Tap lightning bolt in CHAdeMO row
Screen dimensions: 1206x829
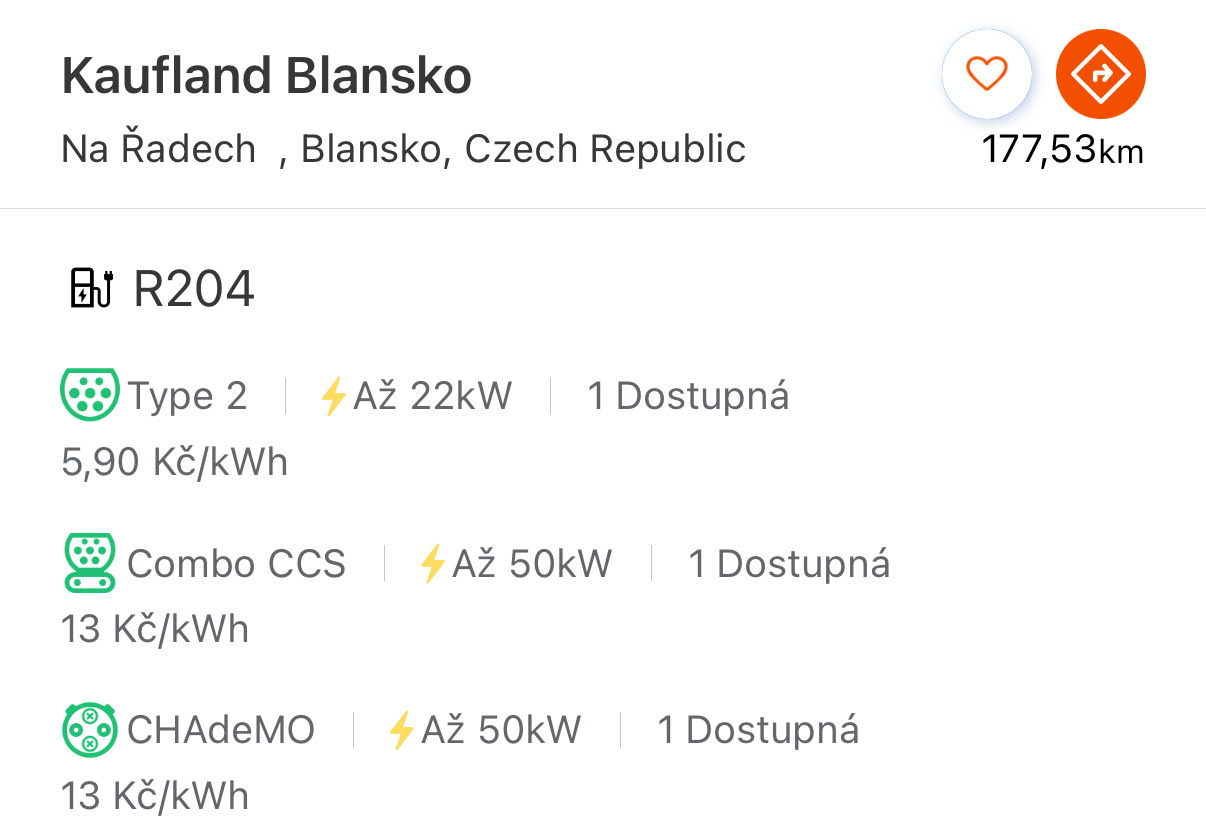coord(401,731)
